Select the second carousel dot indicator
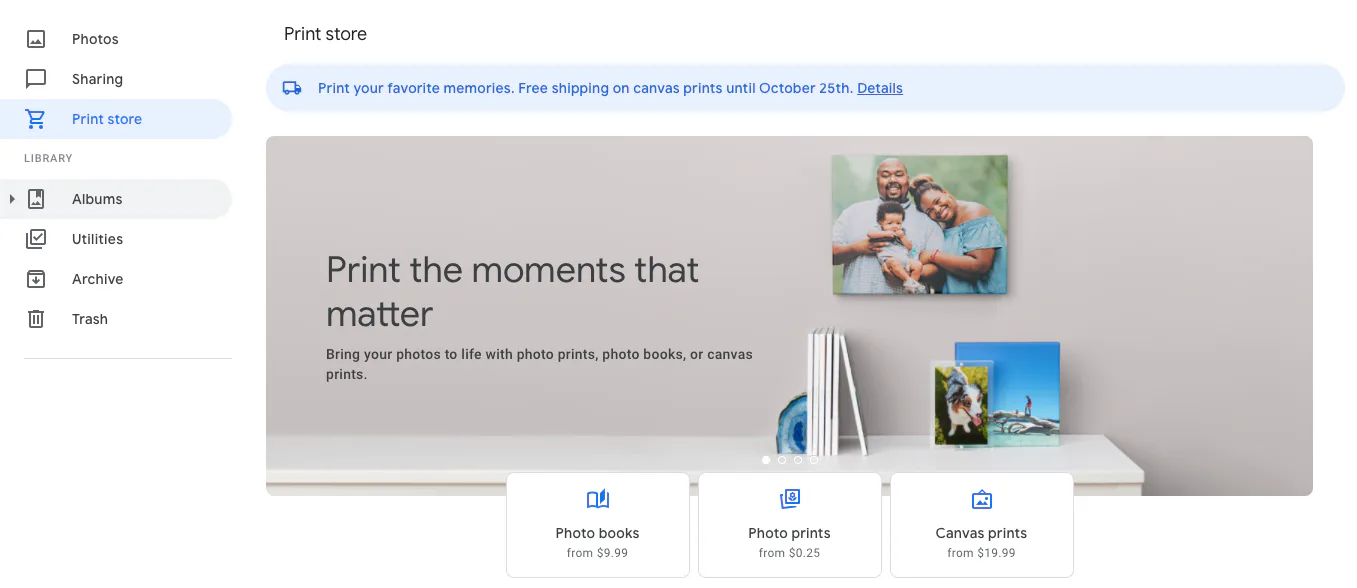Screen dimensions: 1357x588 pos(782,460)
